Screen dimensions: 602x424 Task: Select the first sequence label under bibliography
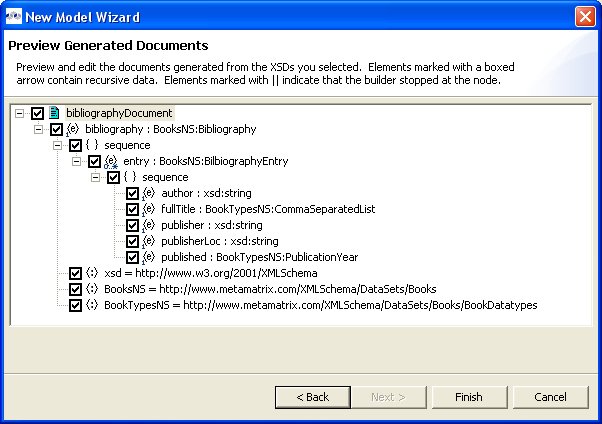[127, 145]
